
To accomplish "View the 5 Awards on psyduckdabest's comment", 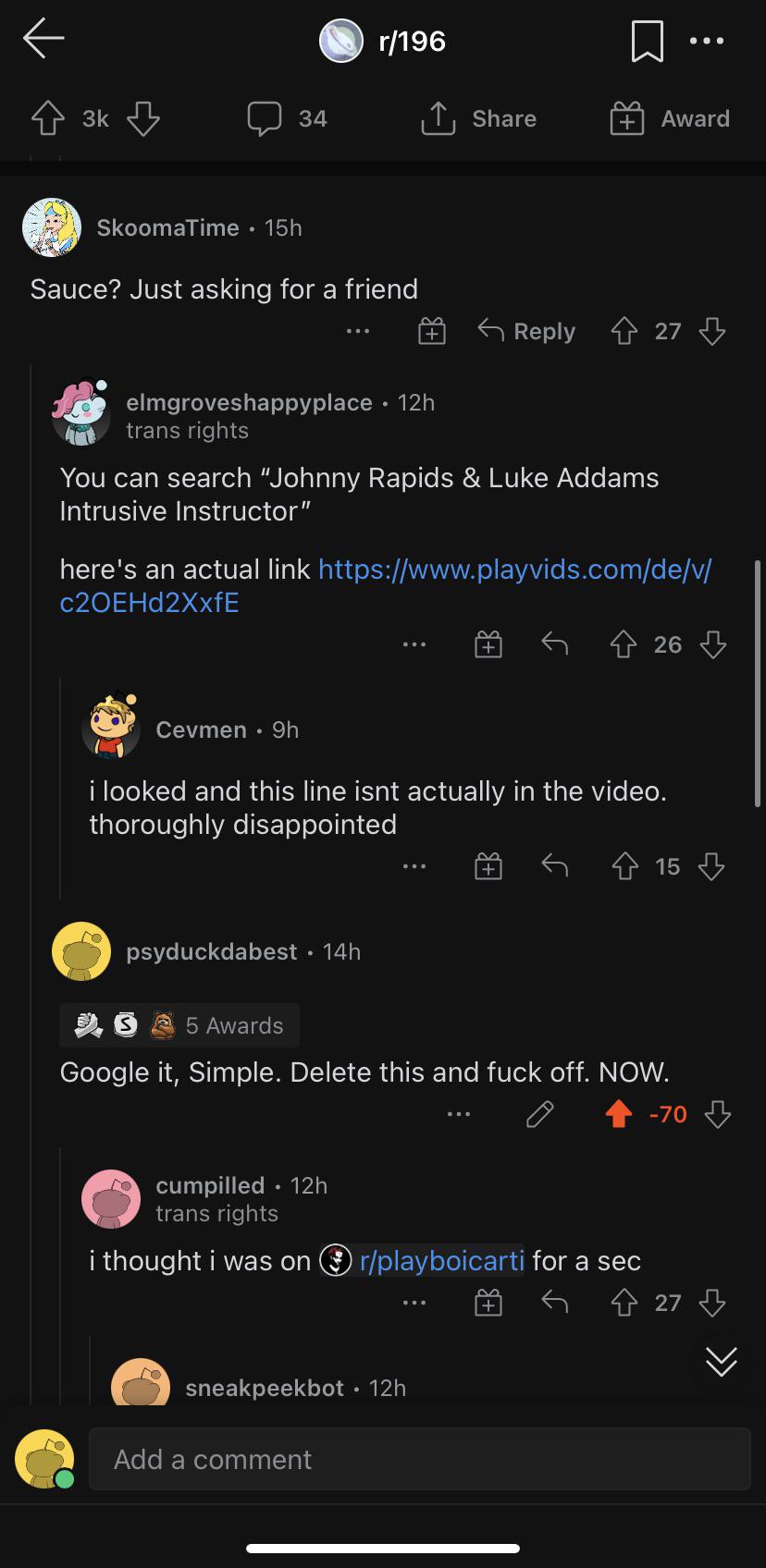I will click(179, 1025).
